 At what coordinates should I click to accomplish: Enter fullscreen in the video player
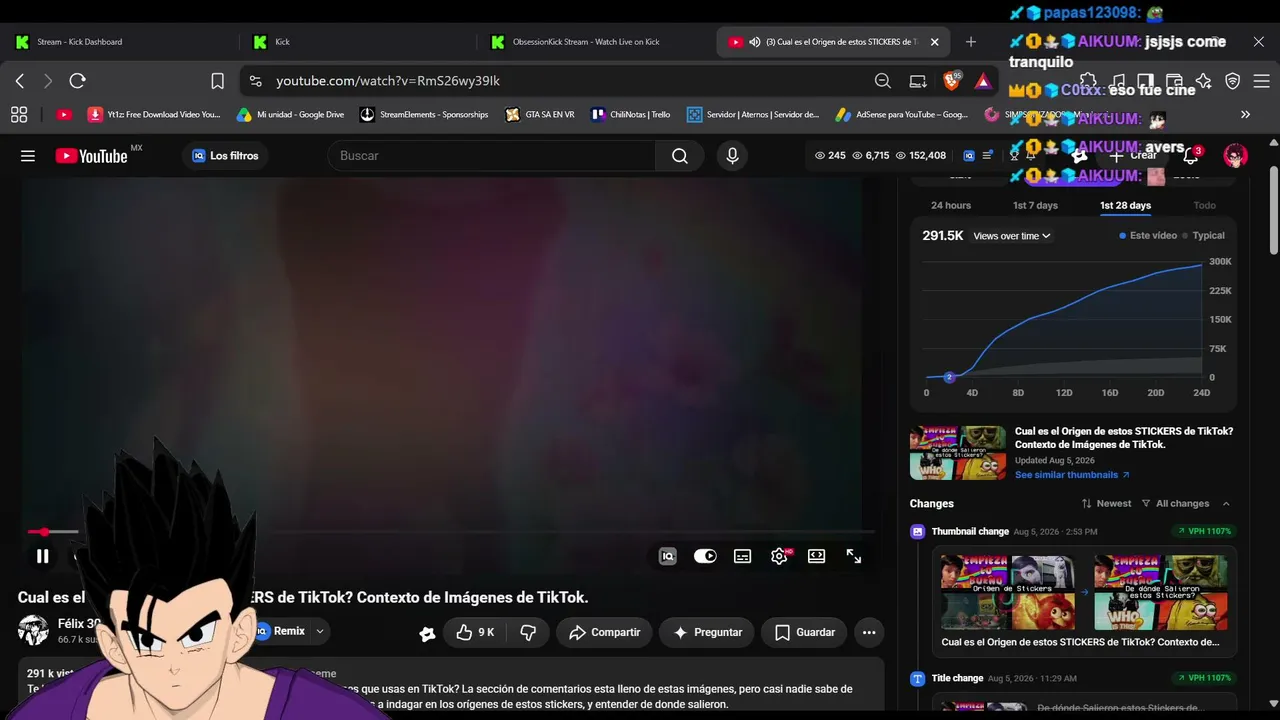854,556
